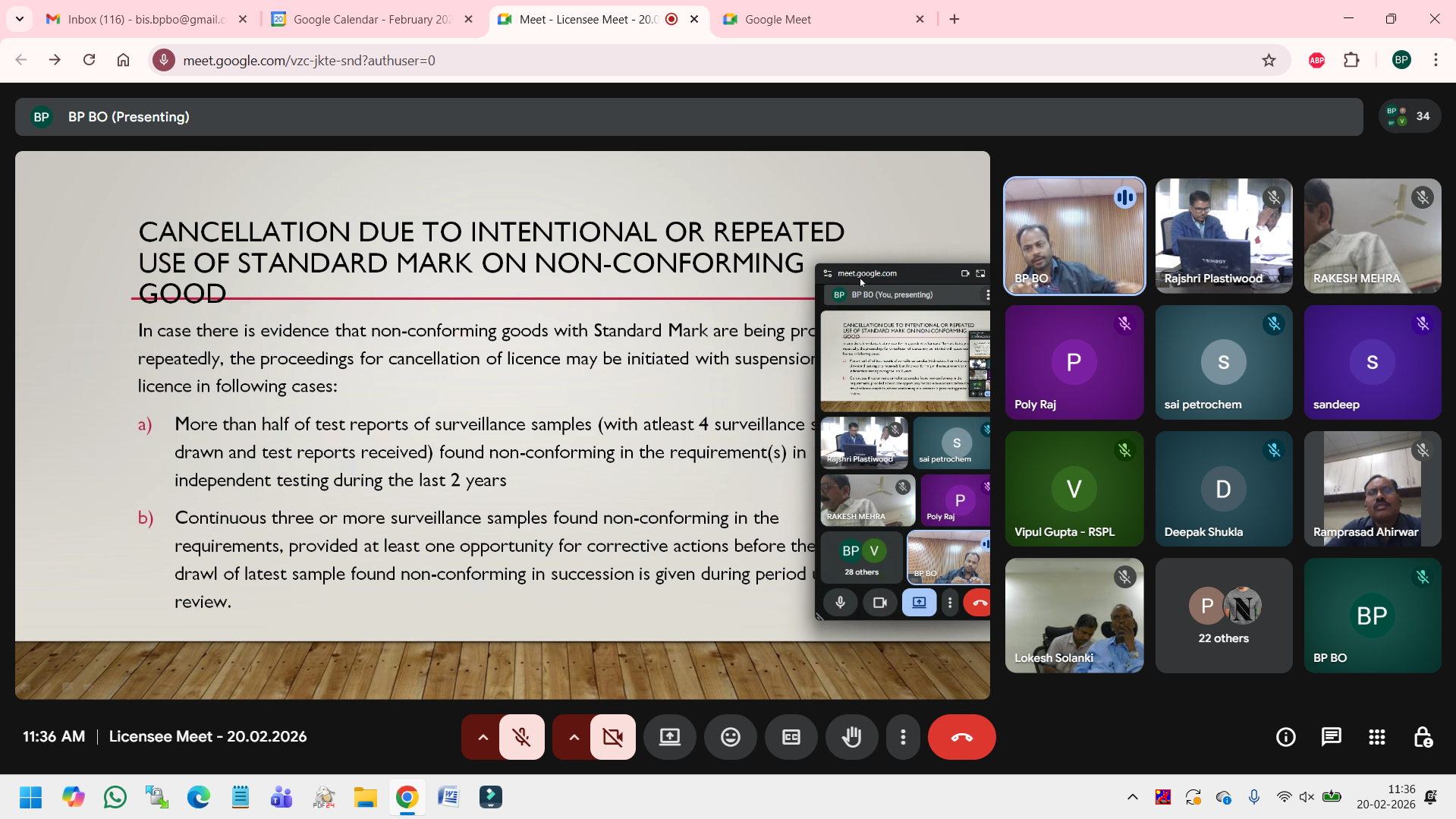The image size is (1456, 819).
Task: Open host controls lock icon
Action: coord(1423,737)
